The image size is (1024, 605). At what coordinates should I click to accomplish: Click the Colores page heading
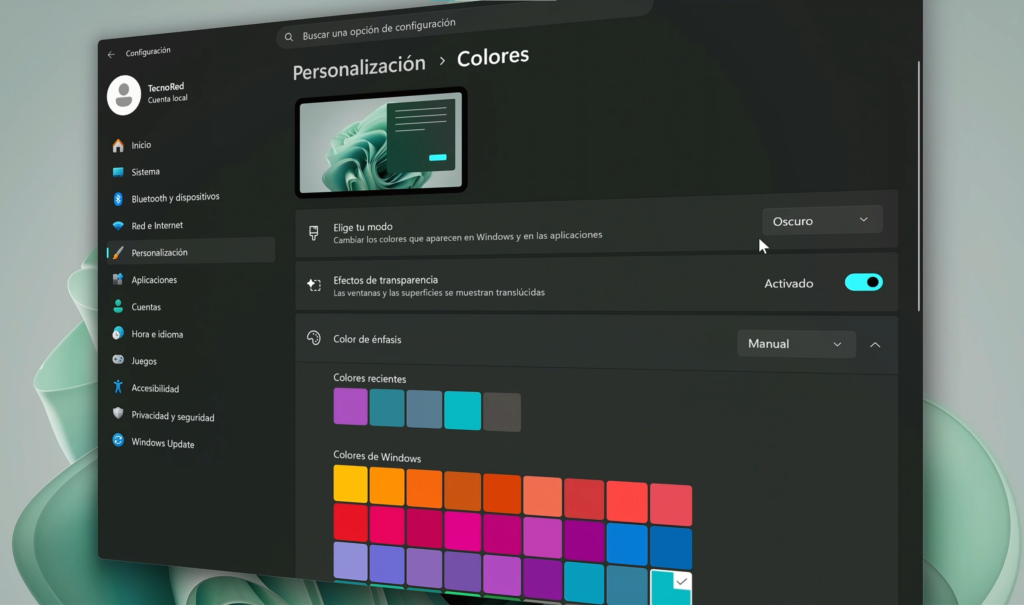pos(493,57)
